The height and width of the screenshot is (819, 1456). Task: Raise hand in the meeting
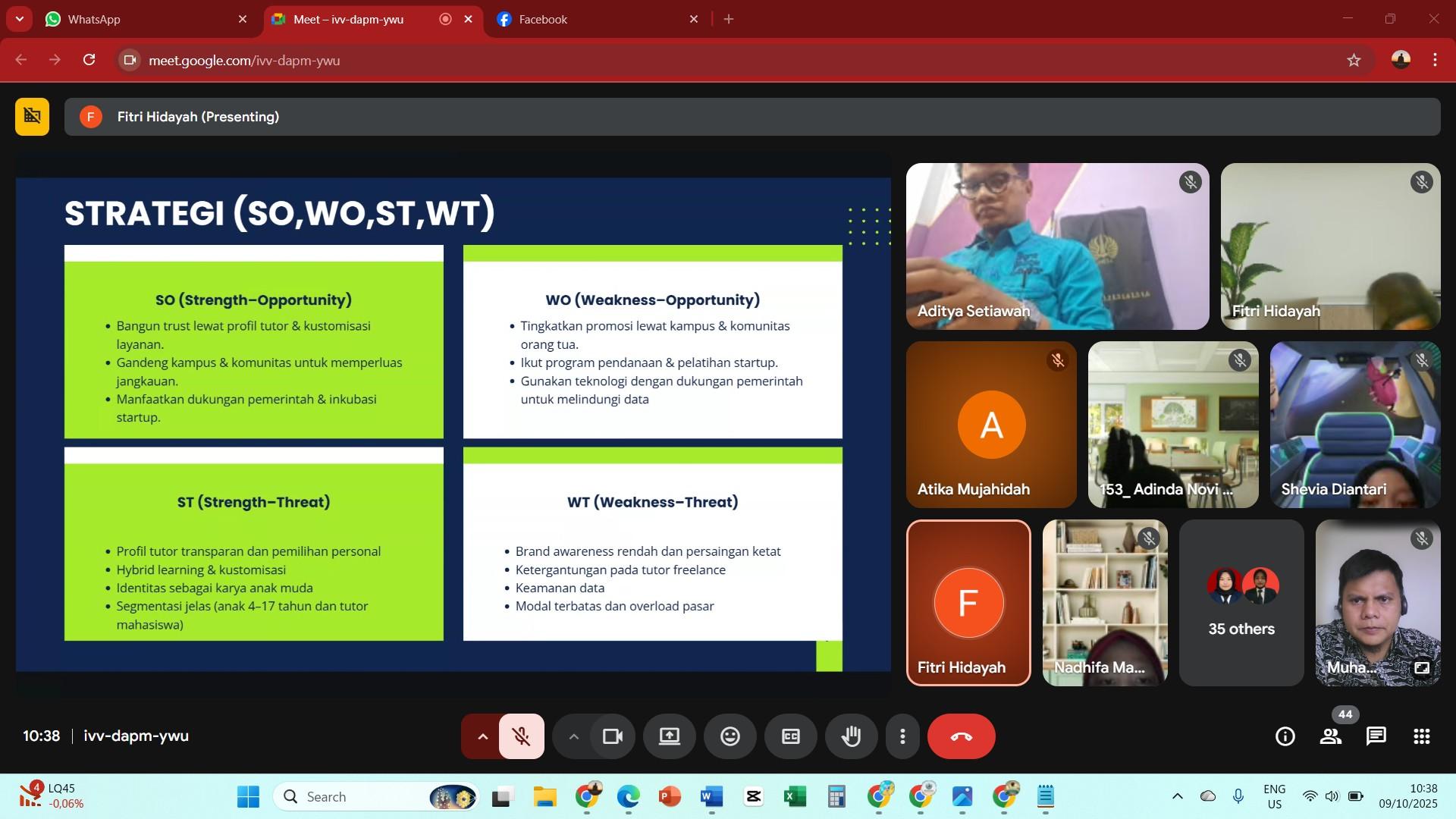click(x=851, y=736)
